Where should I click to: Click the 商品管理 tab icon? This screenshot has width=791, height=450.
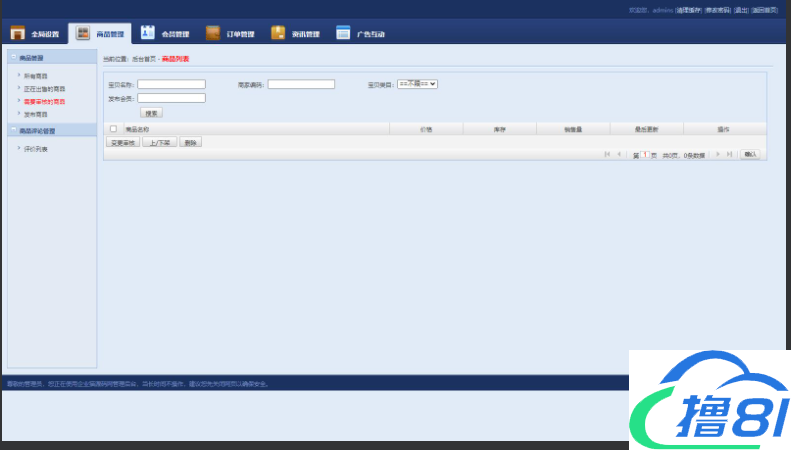[83, 33]
